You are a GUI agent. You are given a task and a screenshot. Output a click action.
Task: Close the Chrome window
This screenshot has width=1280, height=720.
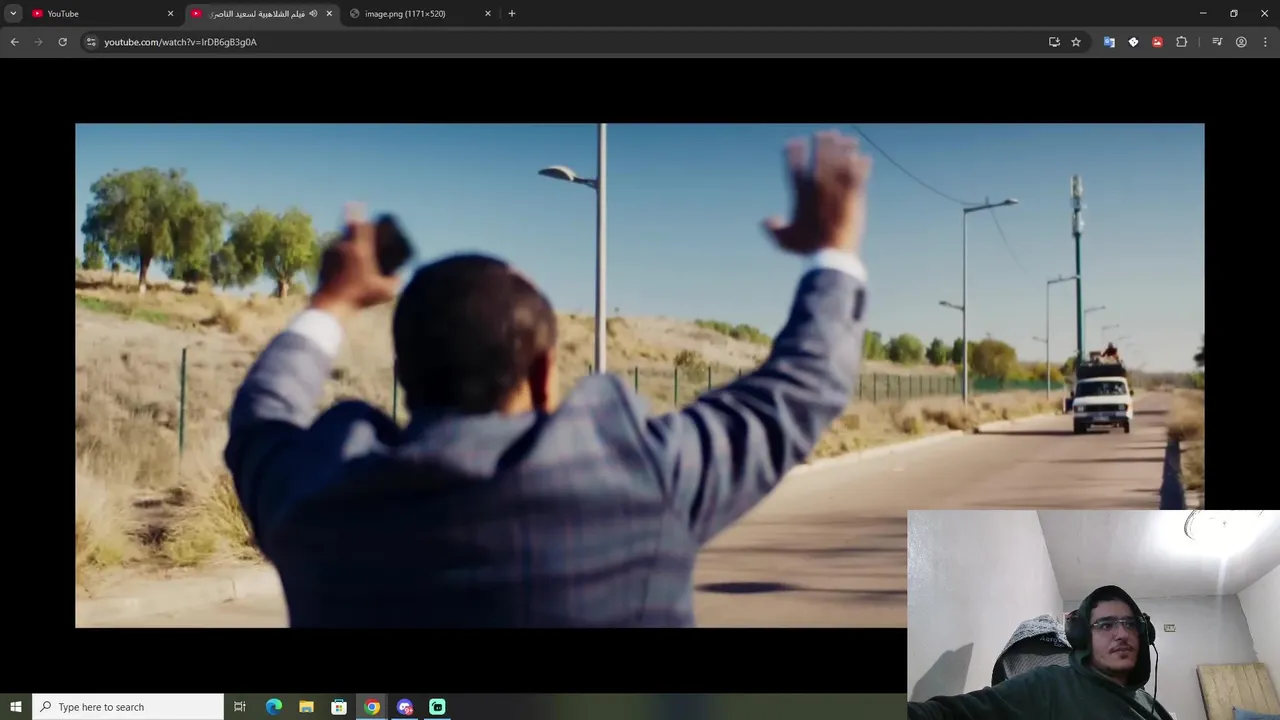point(1264,13)
